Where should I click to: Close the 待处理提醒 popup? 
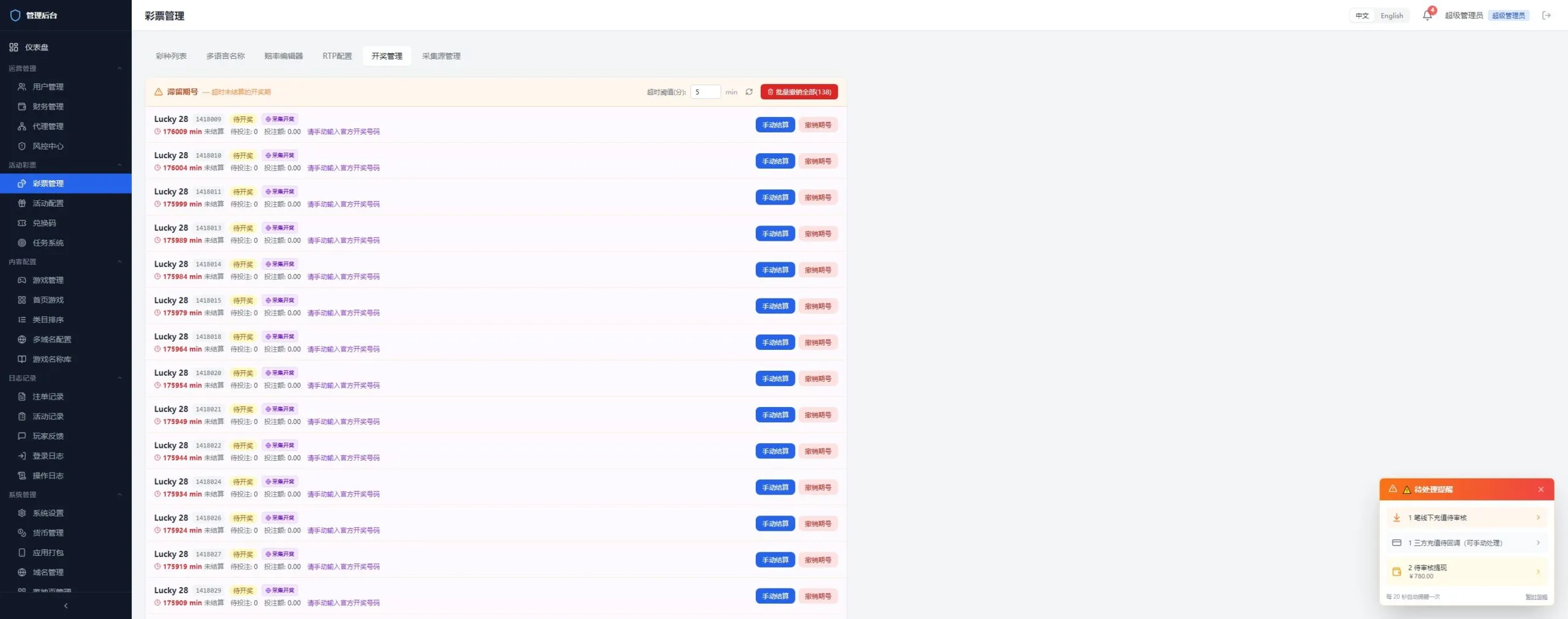pos(1541,490)
